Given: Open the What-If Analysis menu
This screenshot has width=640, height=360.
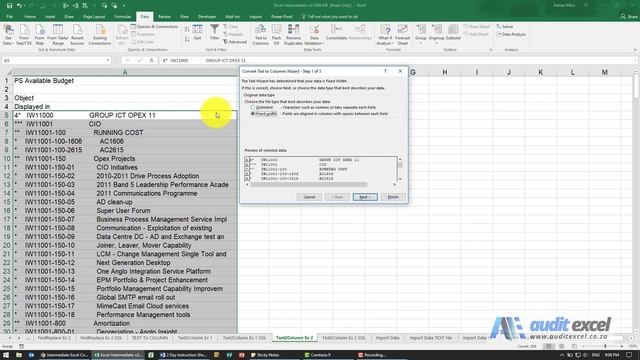Looking at the screenshot, I should [385, 35].
